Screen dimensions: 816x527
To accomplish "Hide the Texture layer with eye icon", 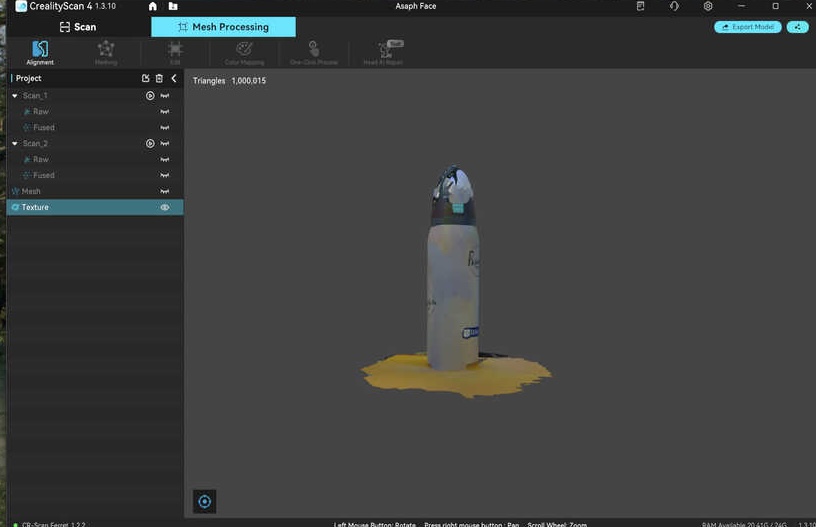I will [x=165, y=207].
